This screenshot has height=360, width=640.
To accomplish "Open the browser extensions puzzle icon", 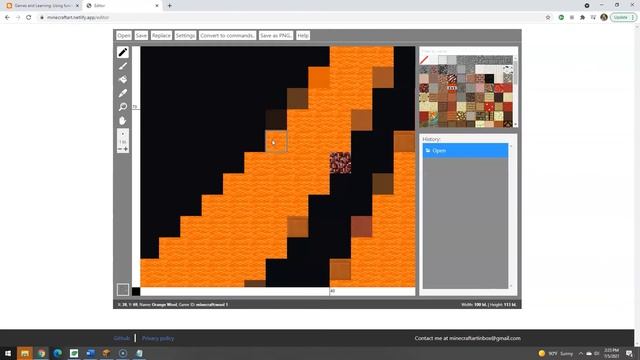I will click(582, 18).
